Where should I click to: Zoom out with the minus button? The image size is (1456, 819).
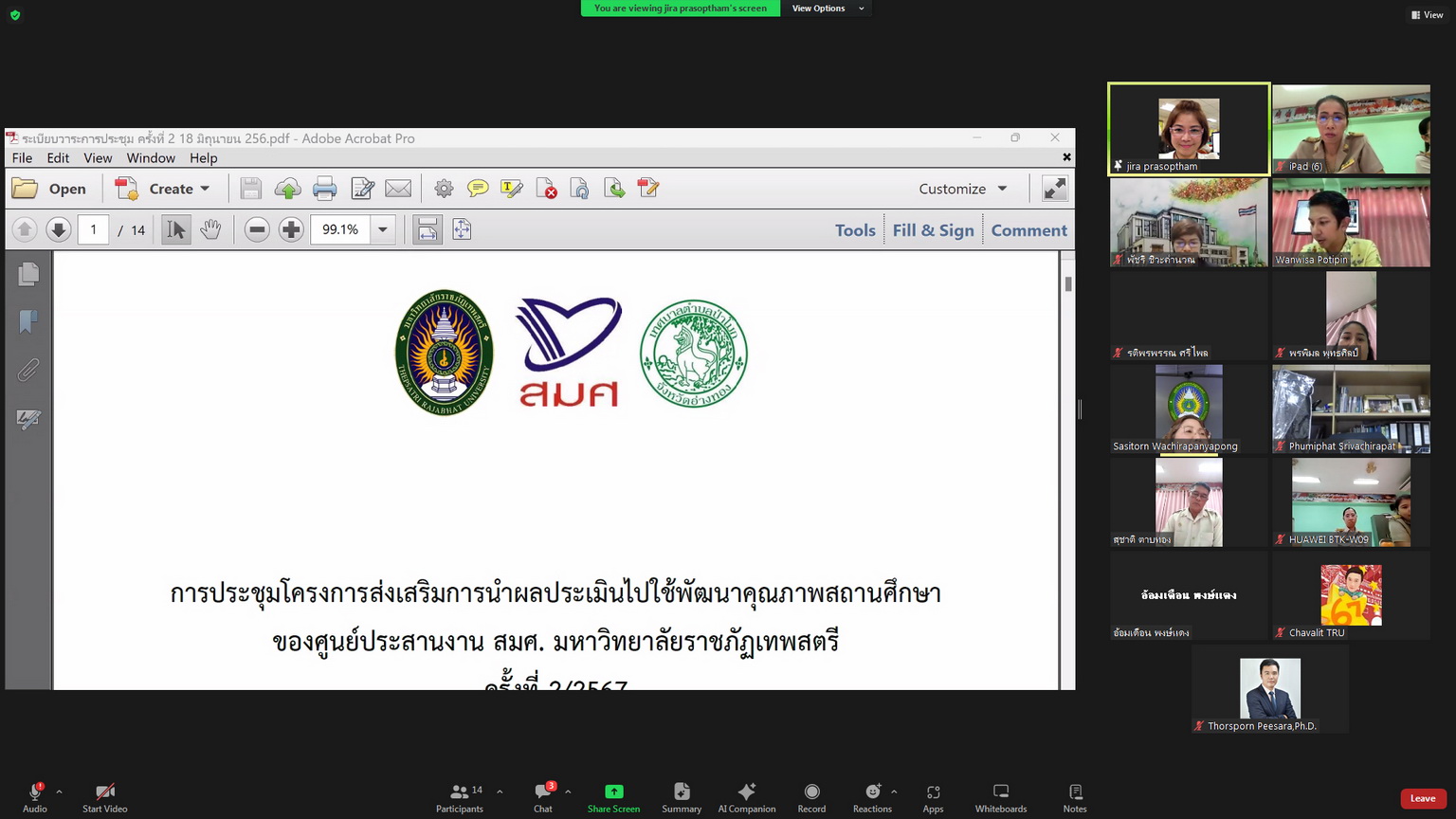(x=257, y=229)
